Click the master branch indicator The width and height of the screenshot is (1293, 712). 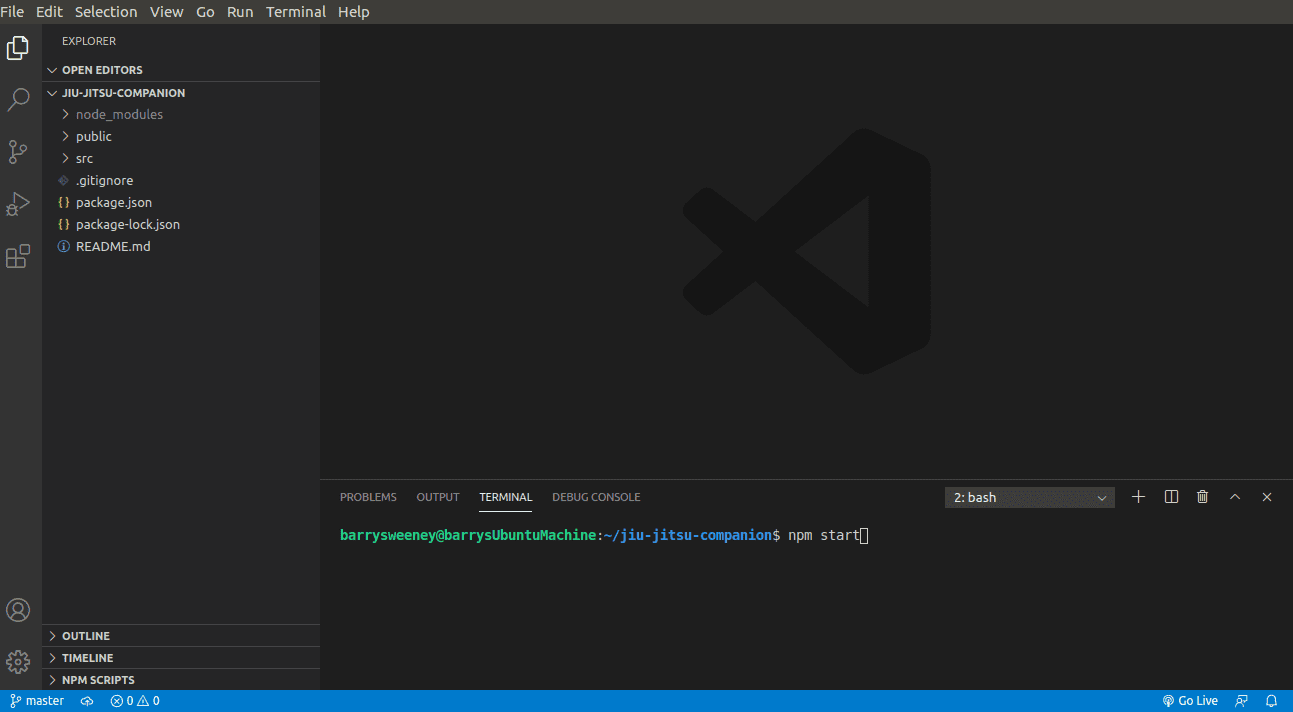37,701
